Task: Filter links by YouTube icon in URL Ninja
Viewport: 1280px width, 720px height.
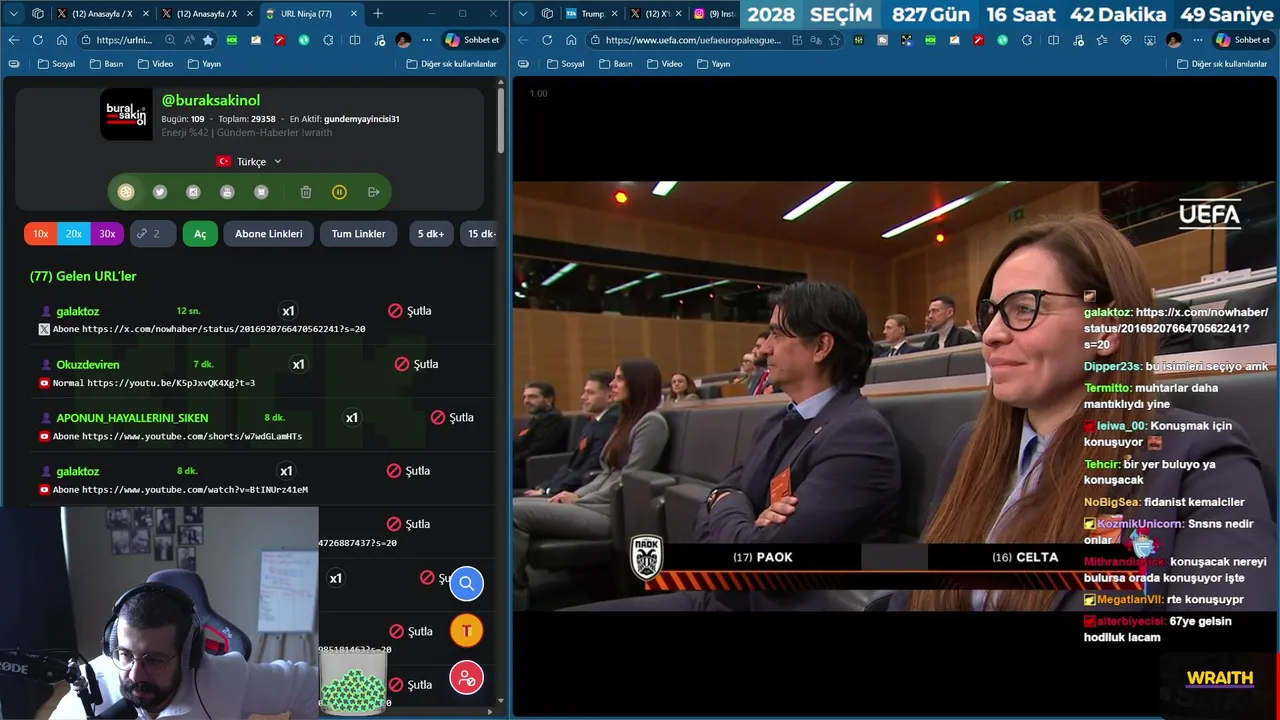Action: click(227, 192)
